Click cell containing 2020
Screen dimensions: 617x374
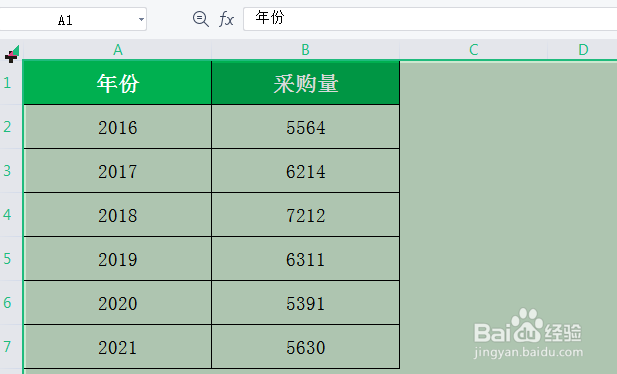(x=117, y=303)
